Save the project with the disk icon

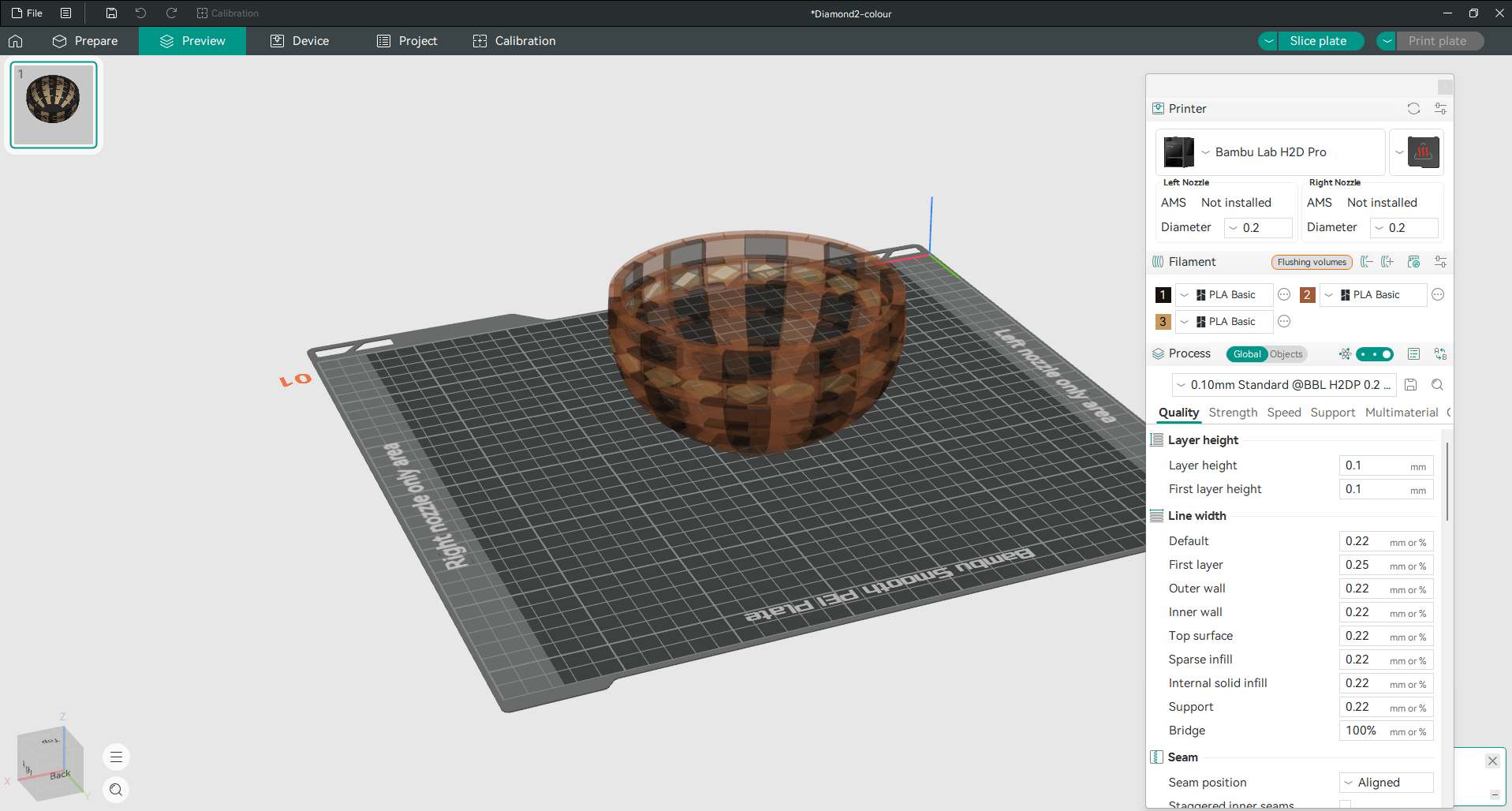[111, 13]
